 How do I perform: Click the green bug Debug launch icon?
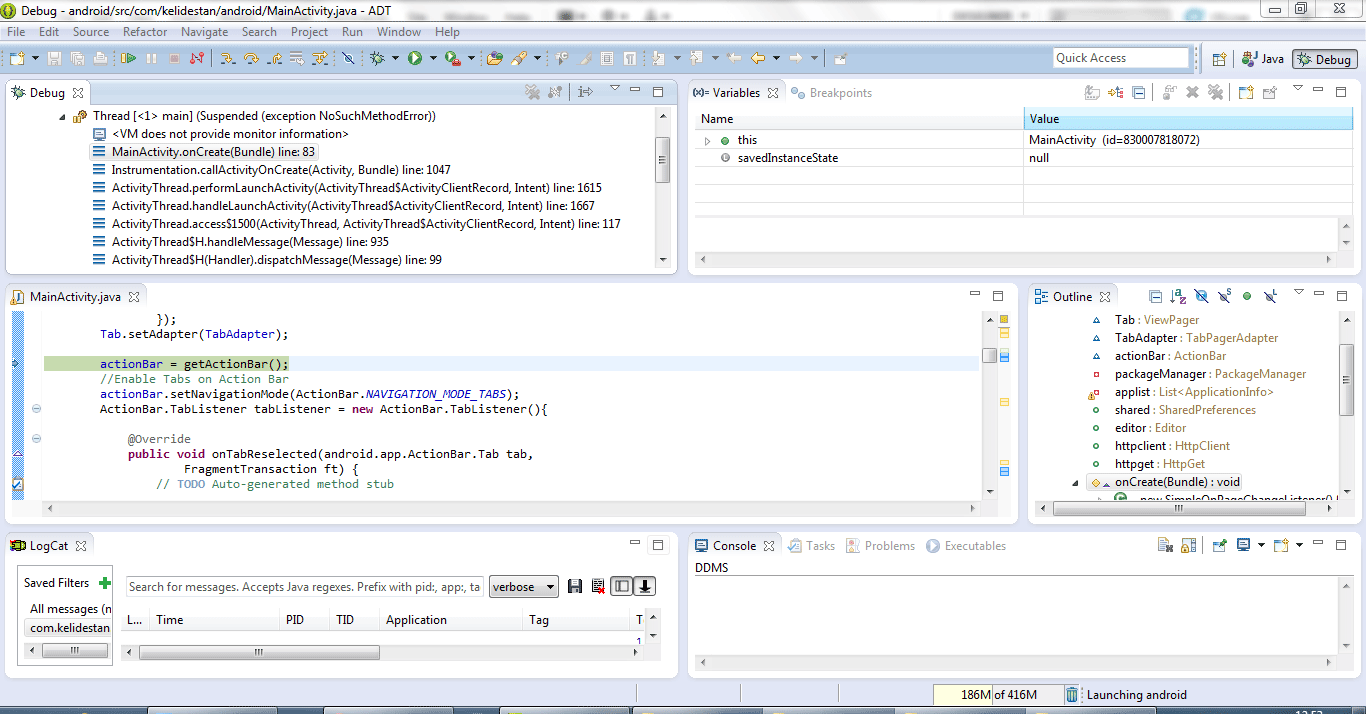[x=377, y=58]
